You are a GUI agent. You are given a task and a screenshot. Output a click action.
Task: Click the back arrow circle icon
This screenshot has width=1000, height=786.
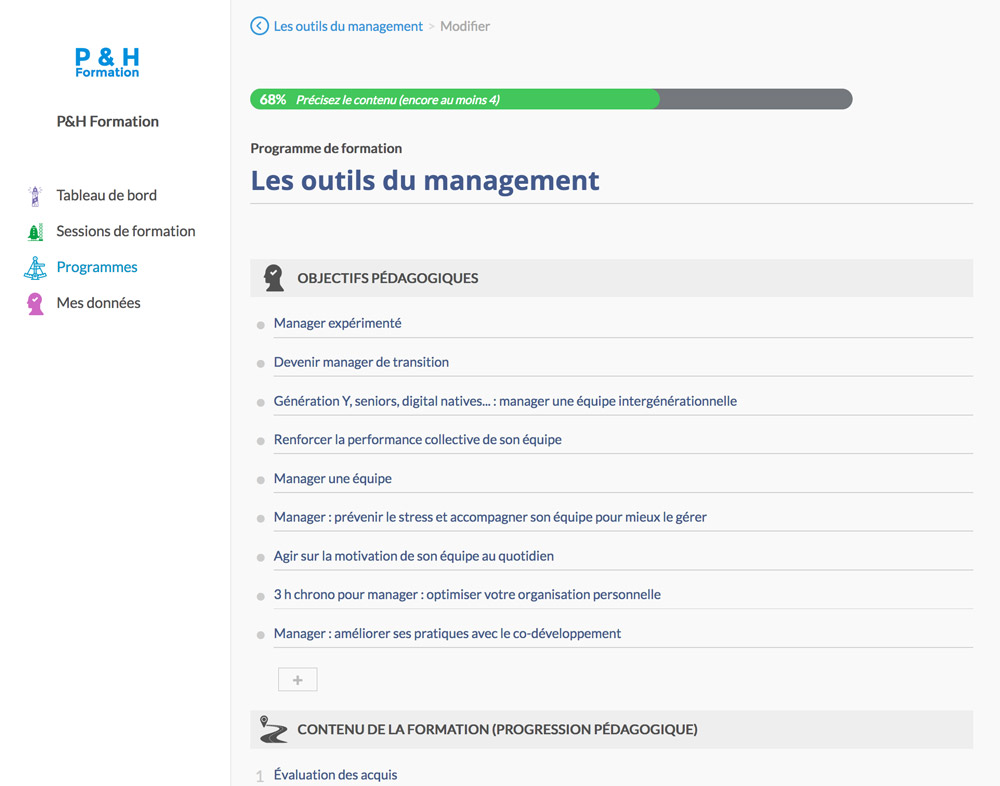coord(259,26)
